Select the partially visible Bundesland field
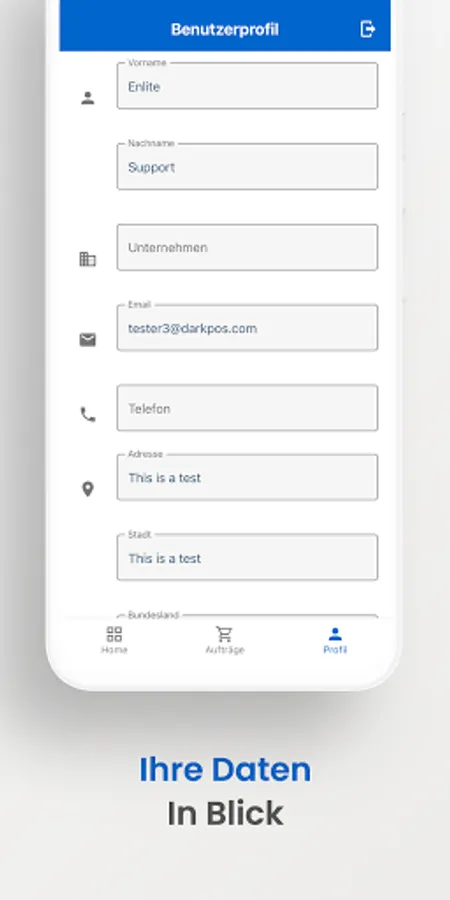Viewport: 450px width, 900px height. pos(247,616)
